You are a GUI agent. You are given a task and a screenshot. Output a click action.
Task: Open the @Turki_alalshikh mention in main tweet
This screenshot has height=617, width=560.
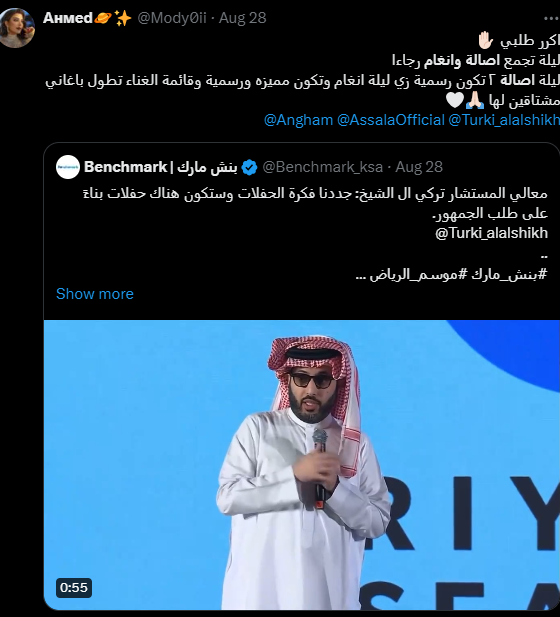[504, 120]
